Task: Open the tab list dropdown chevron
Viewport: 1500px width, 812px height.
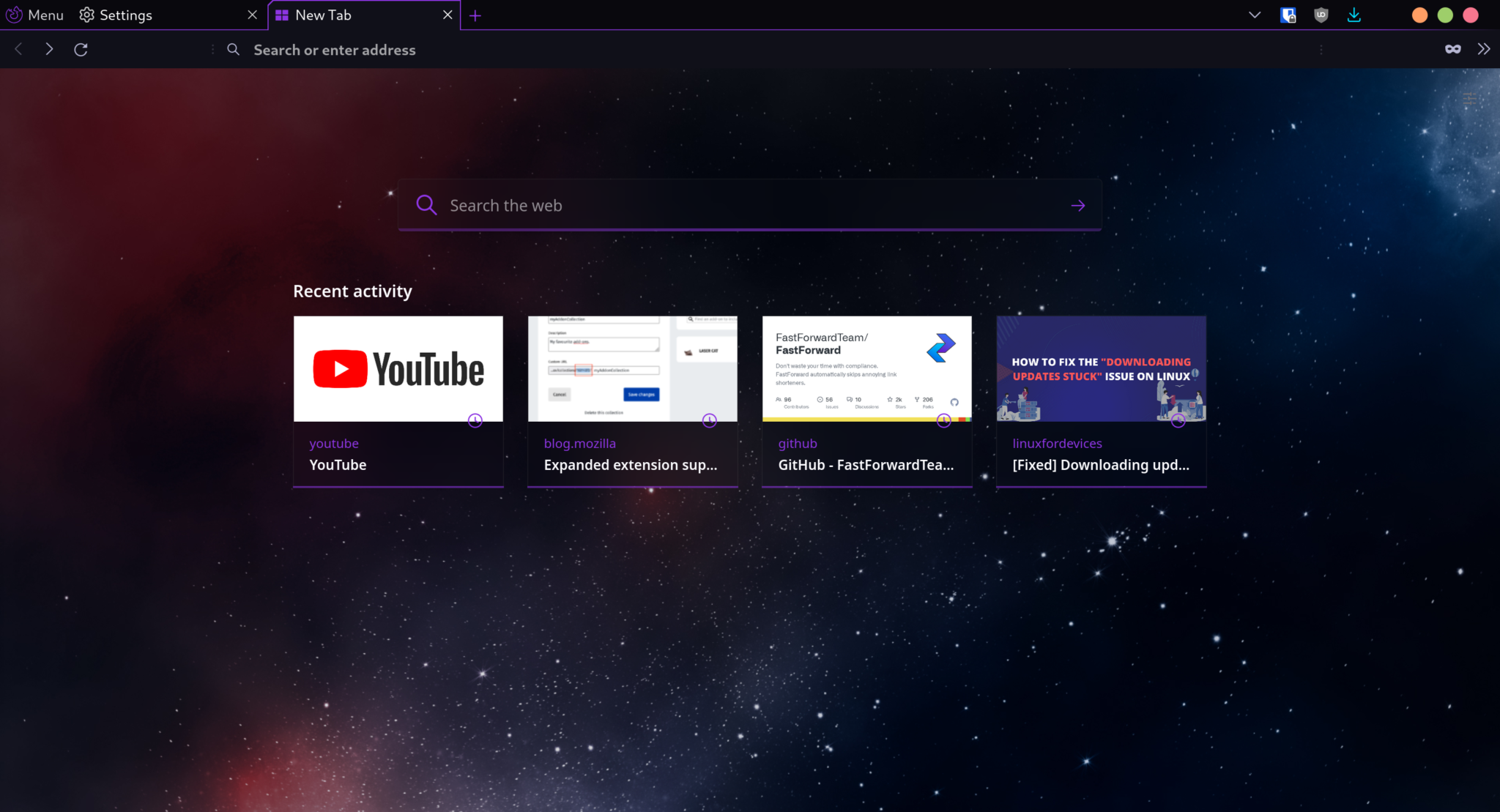Action: 1255,15
